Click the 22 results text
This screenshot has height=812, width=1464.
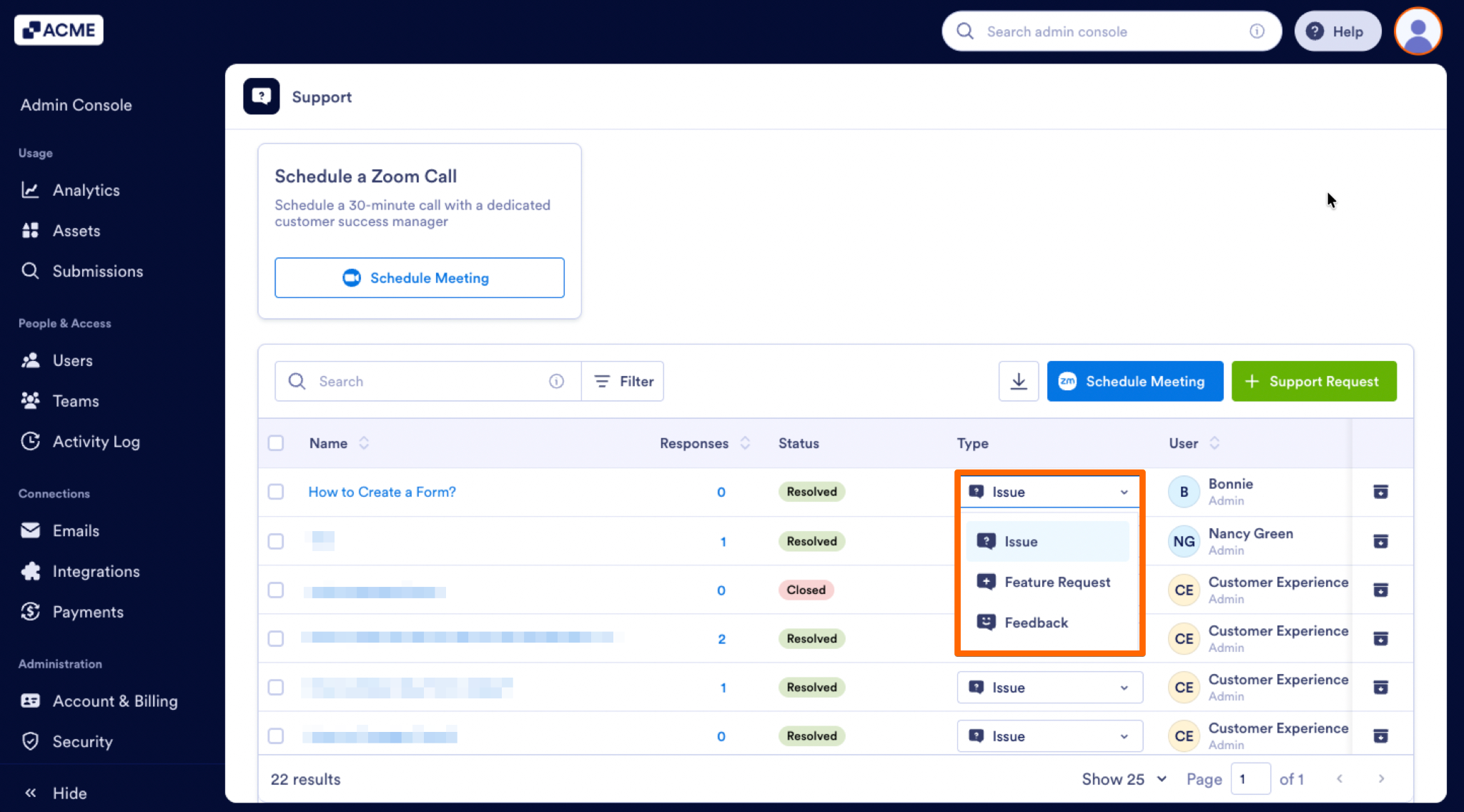point(305,779)
